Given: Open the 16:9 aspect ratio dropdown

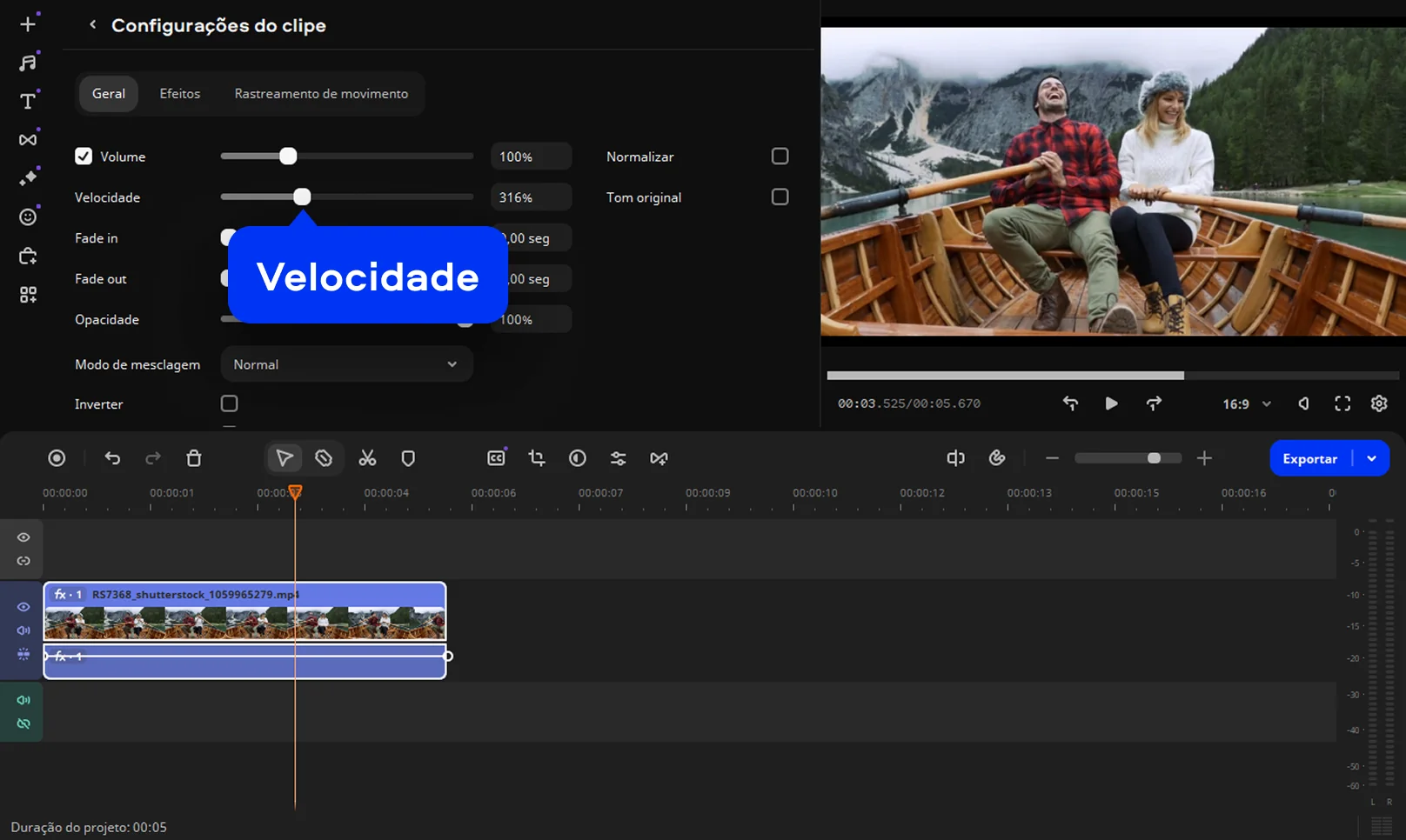Looking at the screenshot, I should click(x=1246, y=403).
